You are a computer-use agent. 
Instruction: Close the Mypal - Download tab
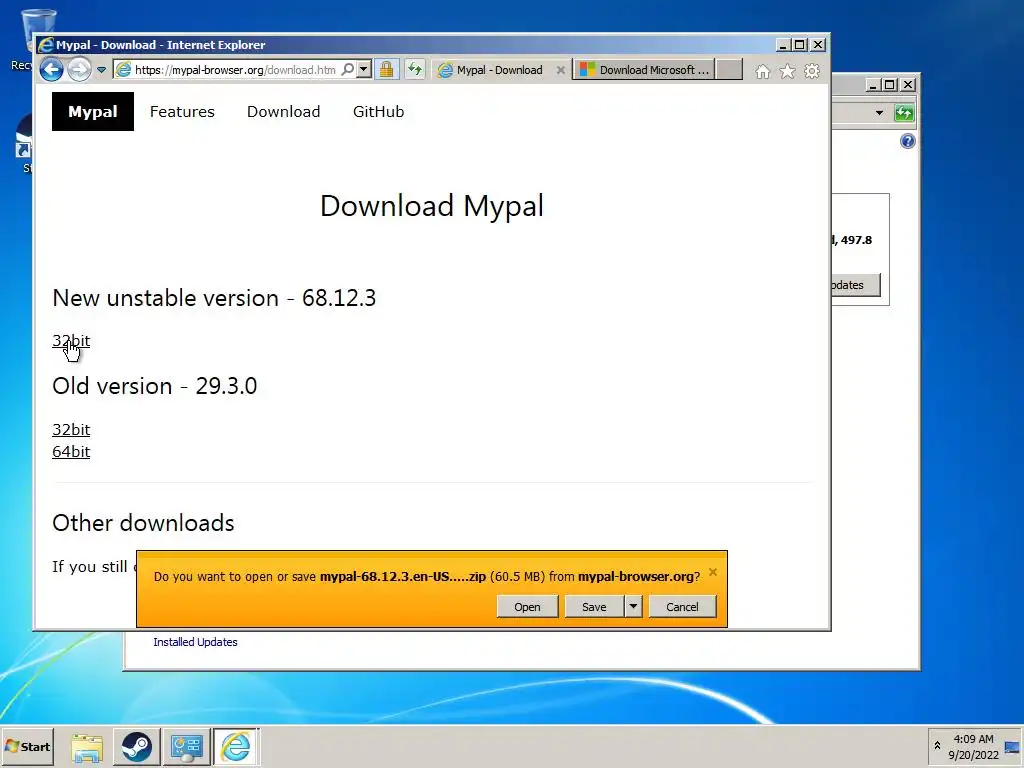560,70
